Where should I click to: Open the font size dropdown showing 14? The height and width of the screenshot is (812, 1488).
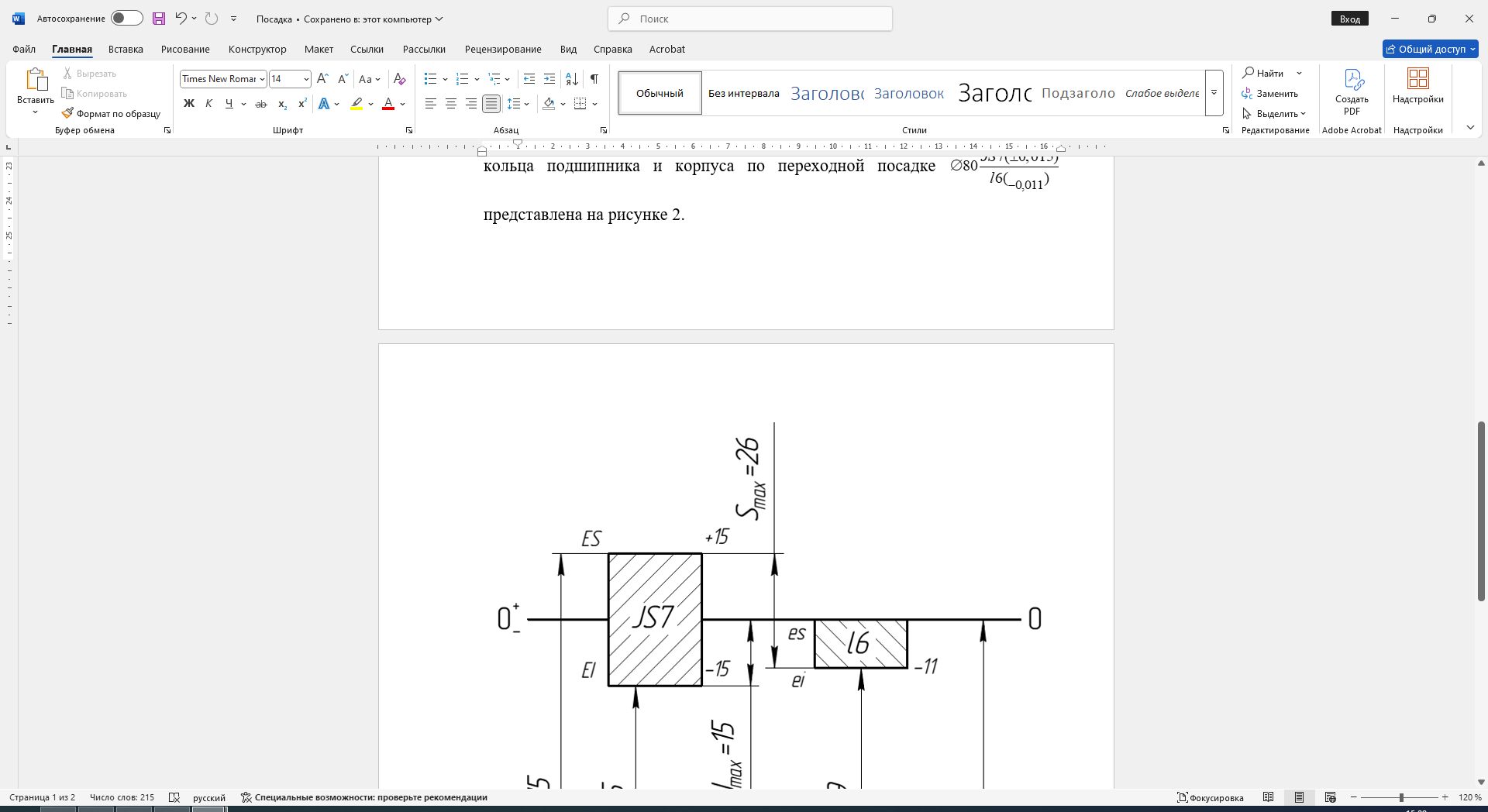coord(306,79)
